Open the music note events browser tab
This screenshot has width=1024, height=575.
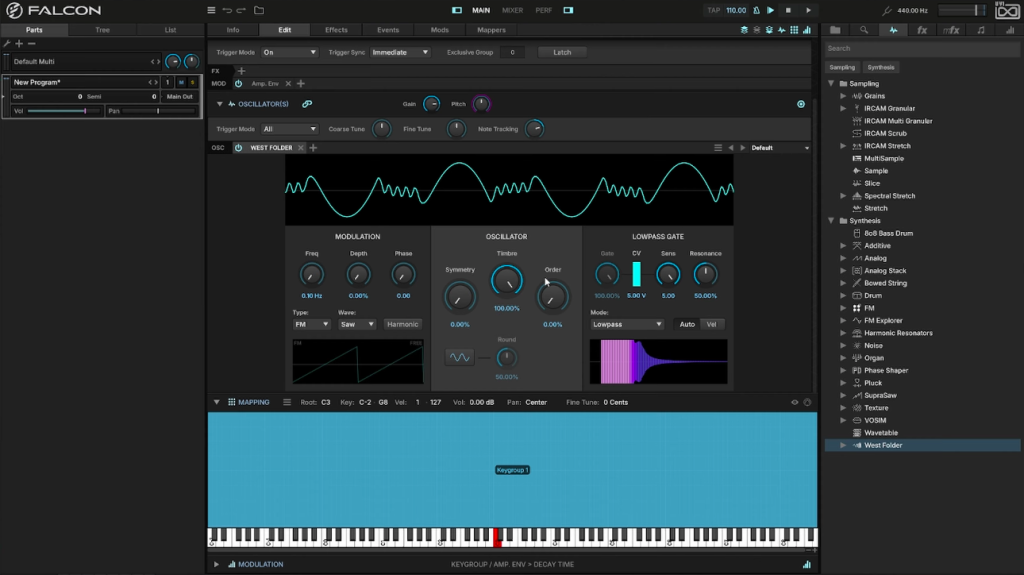click(981, 30)
